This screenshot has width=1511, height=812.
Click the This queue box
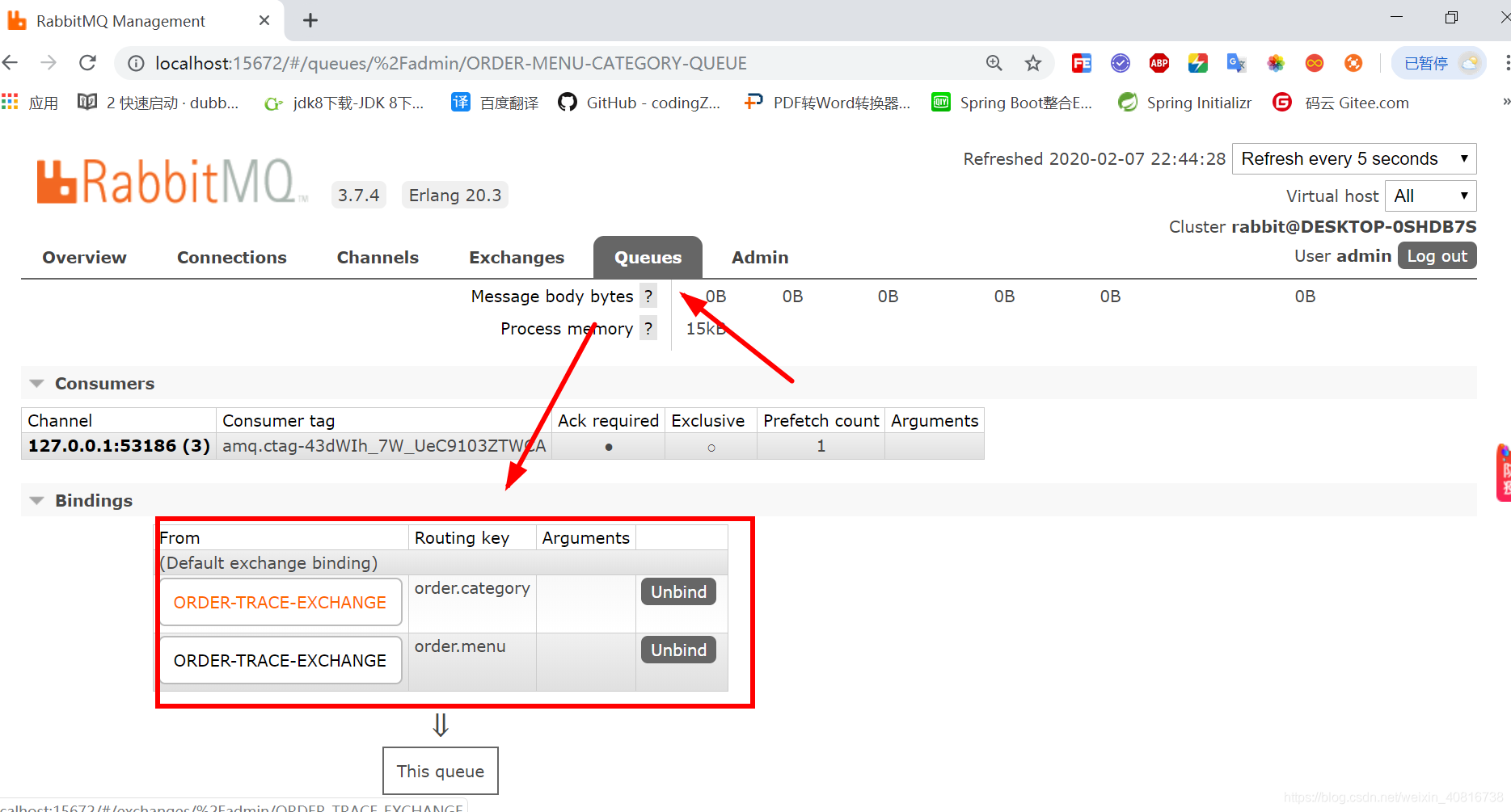[x=441, y=771]
